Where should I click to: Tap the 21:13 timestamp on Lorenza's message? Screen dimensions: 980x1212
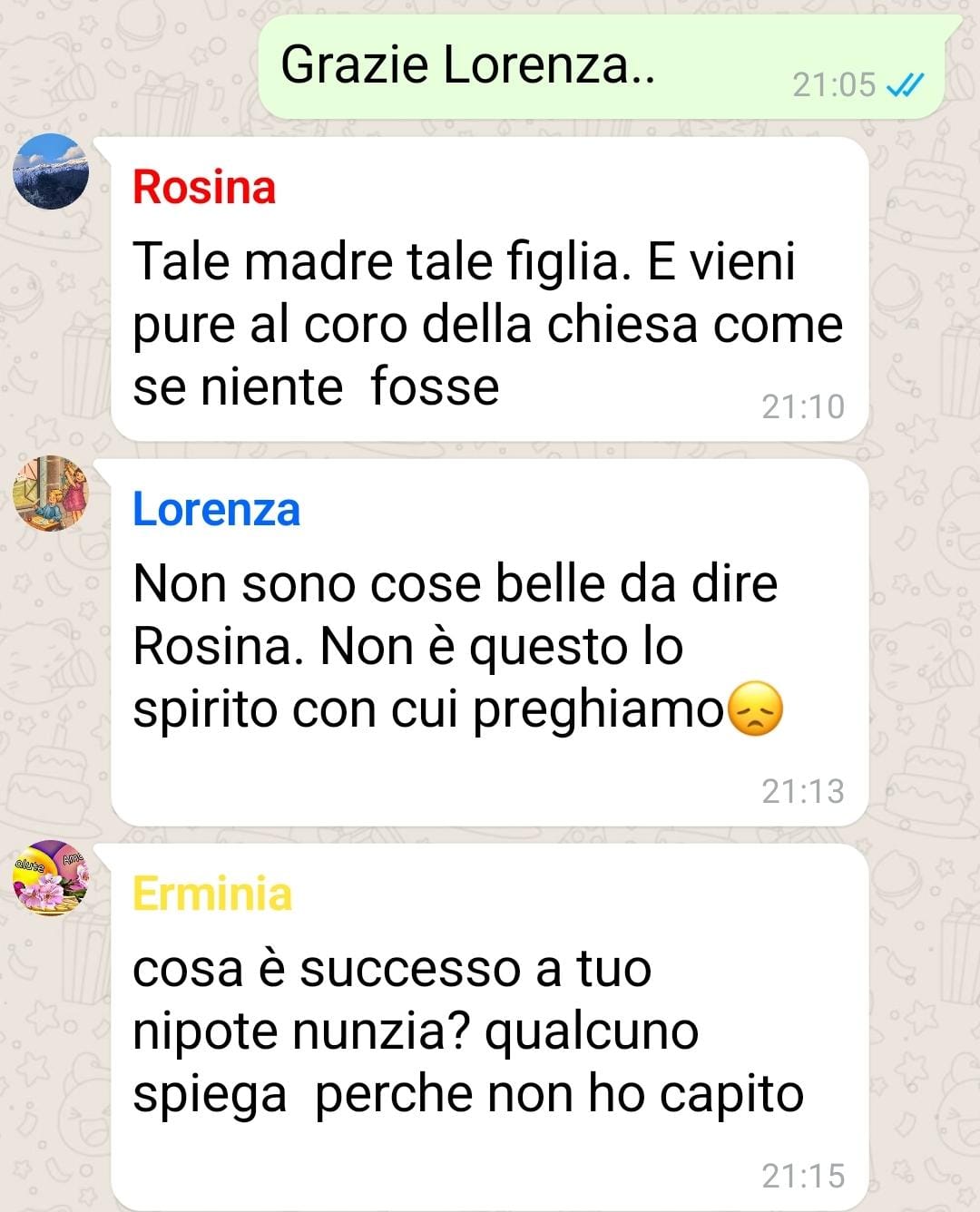click(x=803, y=792)
